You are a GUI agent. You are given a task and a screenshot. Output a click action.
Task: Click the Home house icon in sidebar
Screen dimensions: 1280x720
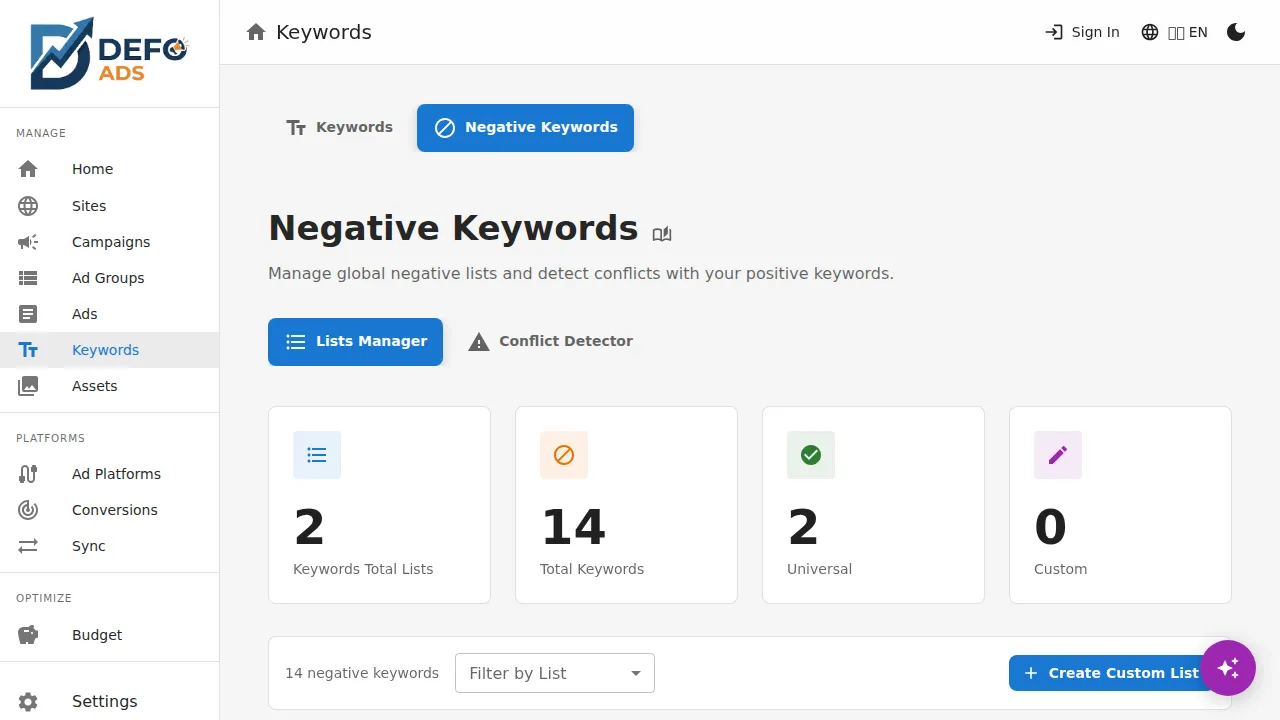coord(28,170)
